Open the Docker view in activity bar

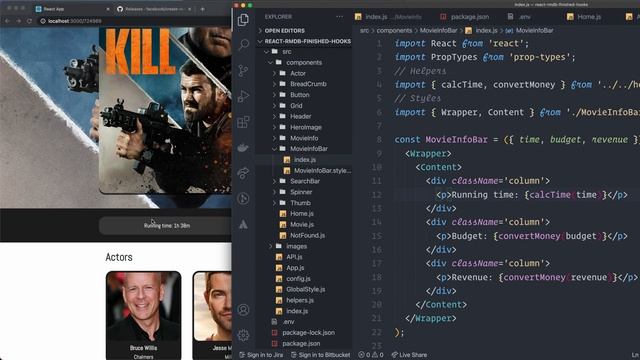tap(243, 147)
